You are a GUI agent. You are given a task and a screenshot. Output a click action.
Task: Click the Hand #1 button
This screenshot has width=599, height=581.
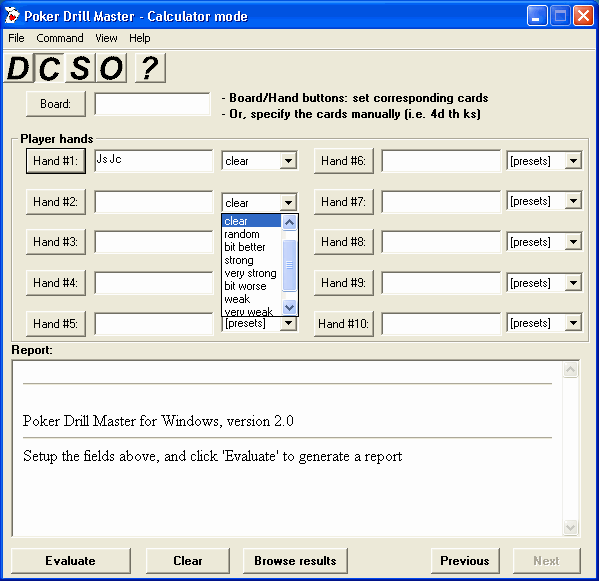tap(56, 161)
